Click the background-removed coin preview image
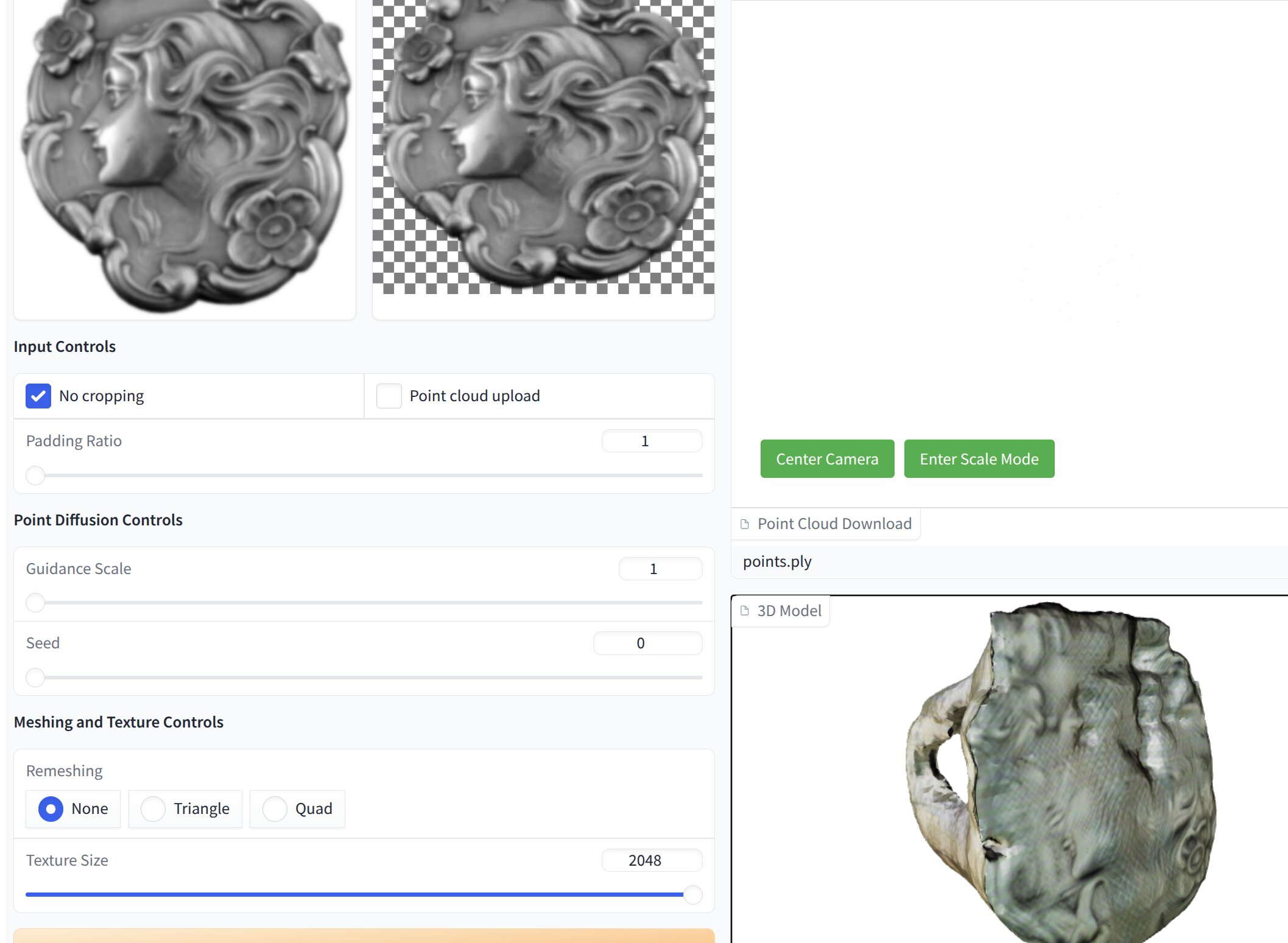The height and width of the screenshot is (943, 1288). pos(543,146)
